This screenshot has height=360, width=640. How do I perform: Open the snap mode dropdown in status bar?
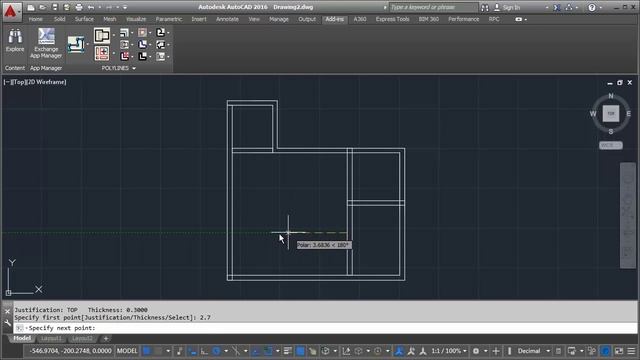pos(168,351)
